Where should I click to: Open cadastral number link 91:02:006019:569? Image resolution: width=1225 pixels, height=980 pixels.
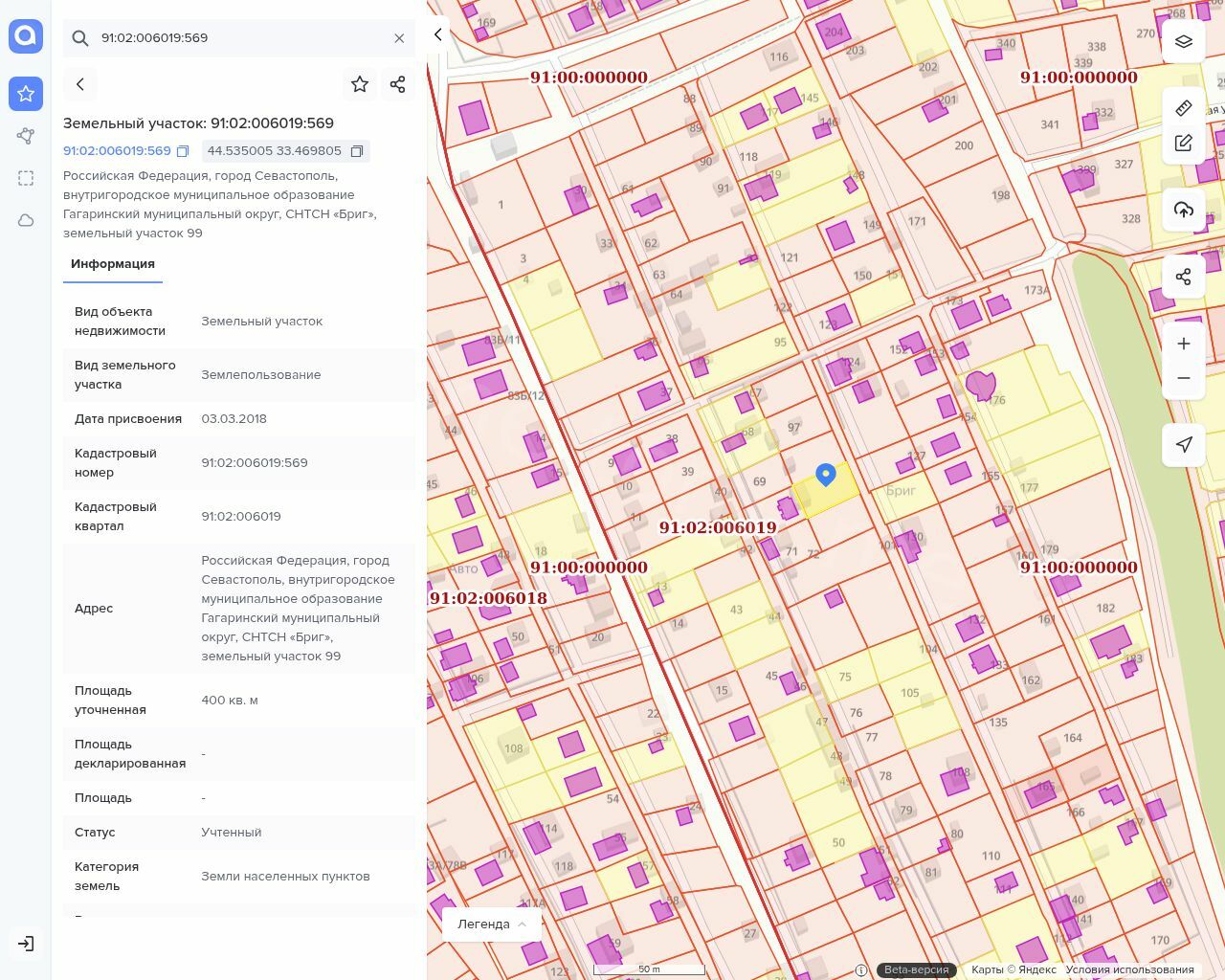point(117,151)
